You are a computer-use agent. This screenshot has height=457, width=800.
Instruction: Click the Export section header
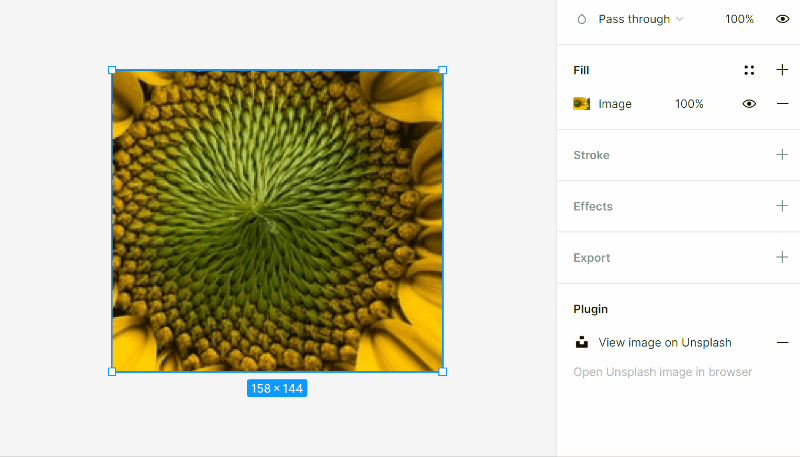coord(592,258)
